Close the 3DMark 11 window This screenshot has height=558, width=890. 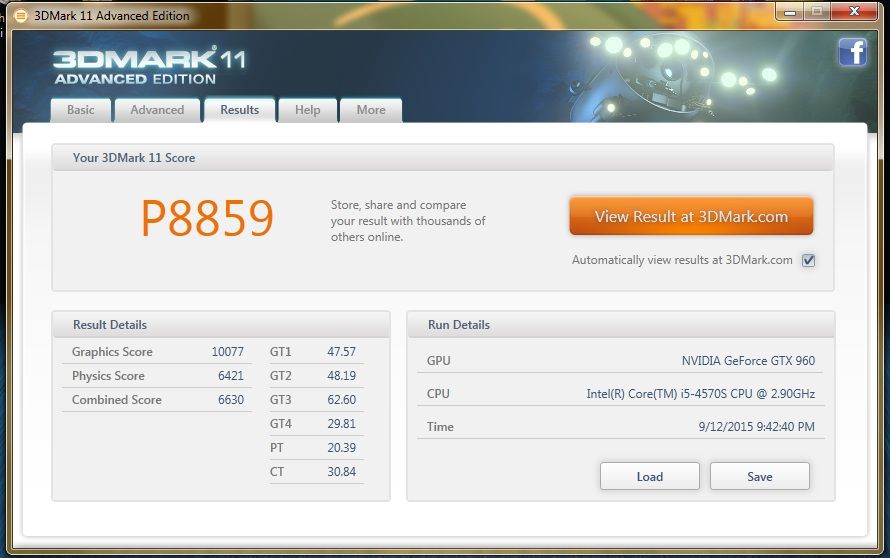[x=854, y=11]
